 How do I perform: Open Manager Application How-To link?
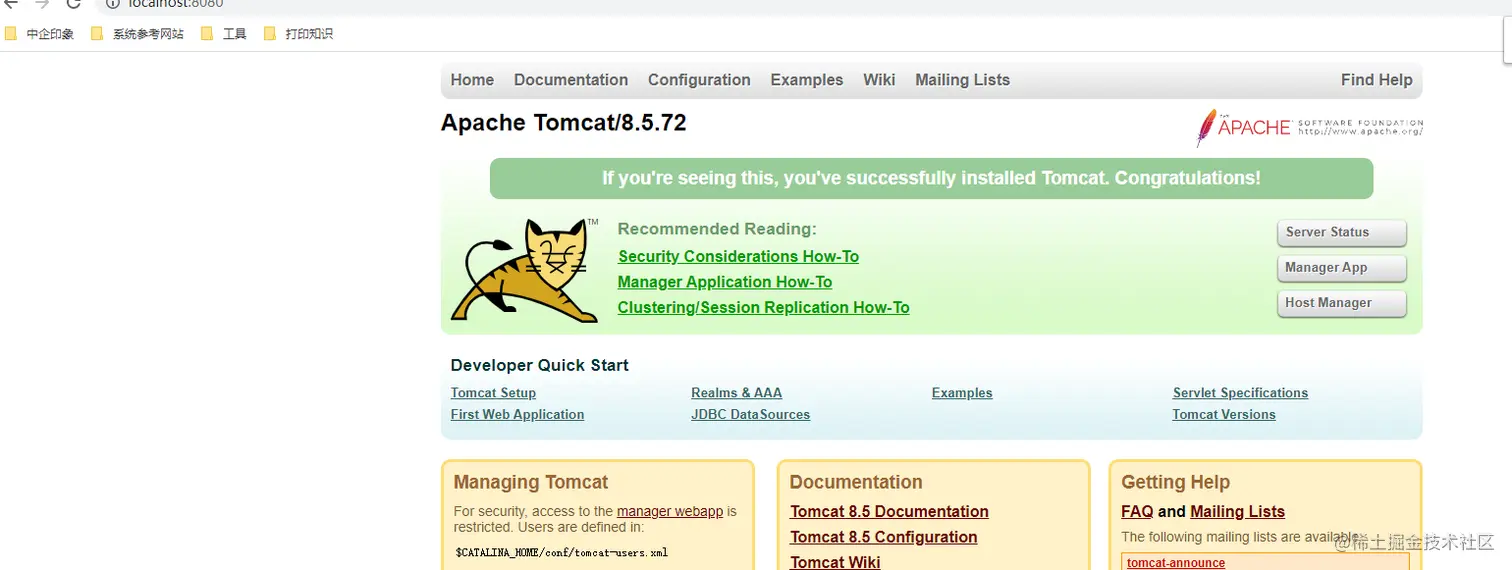[x=725, y=282]
